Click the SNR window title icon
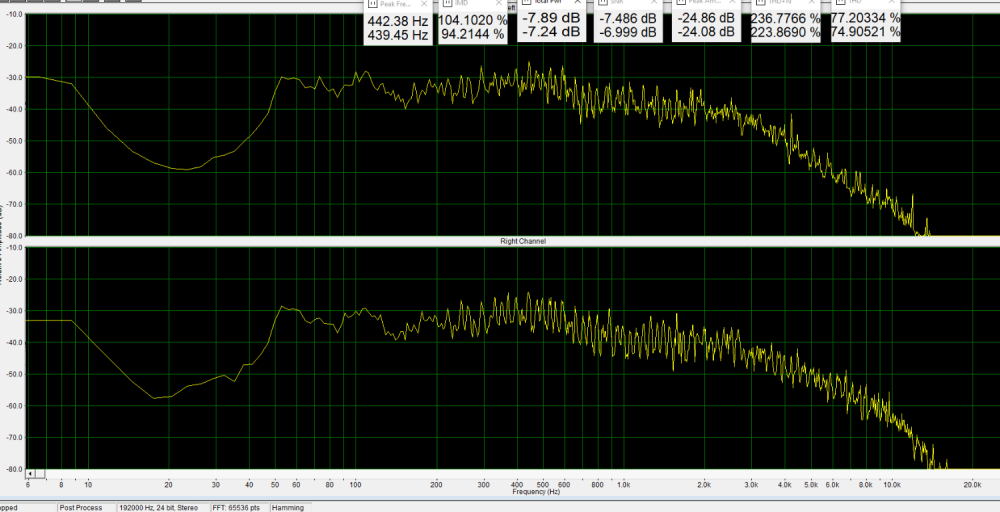The width and height of the screenshot is (1000, 512). click(603, 4)
